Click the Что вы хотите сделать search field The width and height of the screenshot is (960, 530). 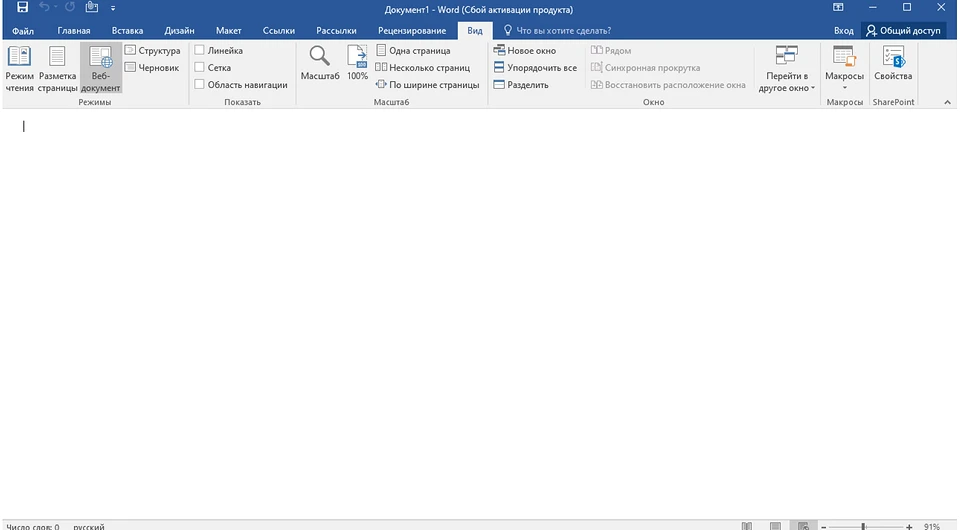[x=563, y=31]
